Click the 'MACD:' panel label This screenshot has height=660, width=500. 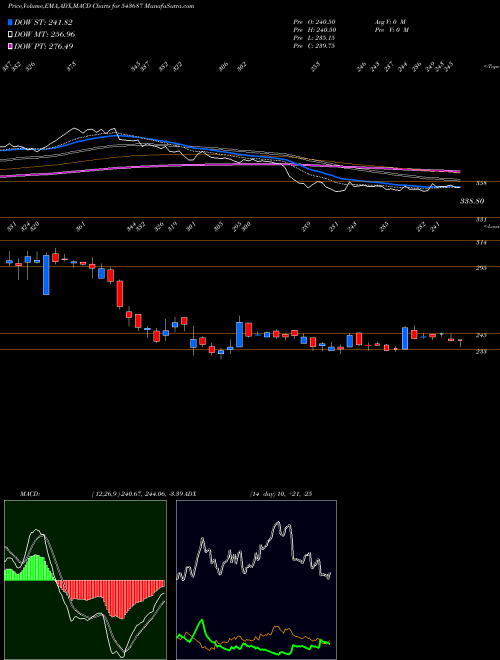tap(30, 494)
